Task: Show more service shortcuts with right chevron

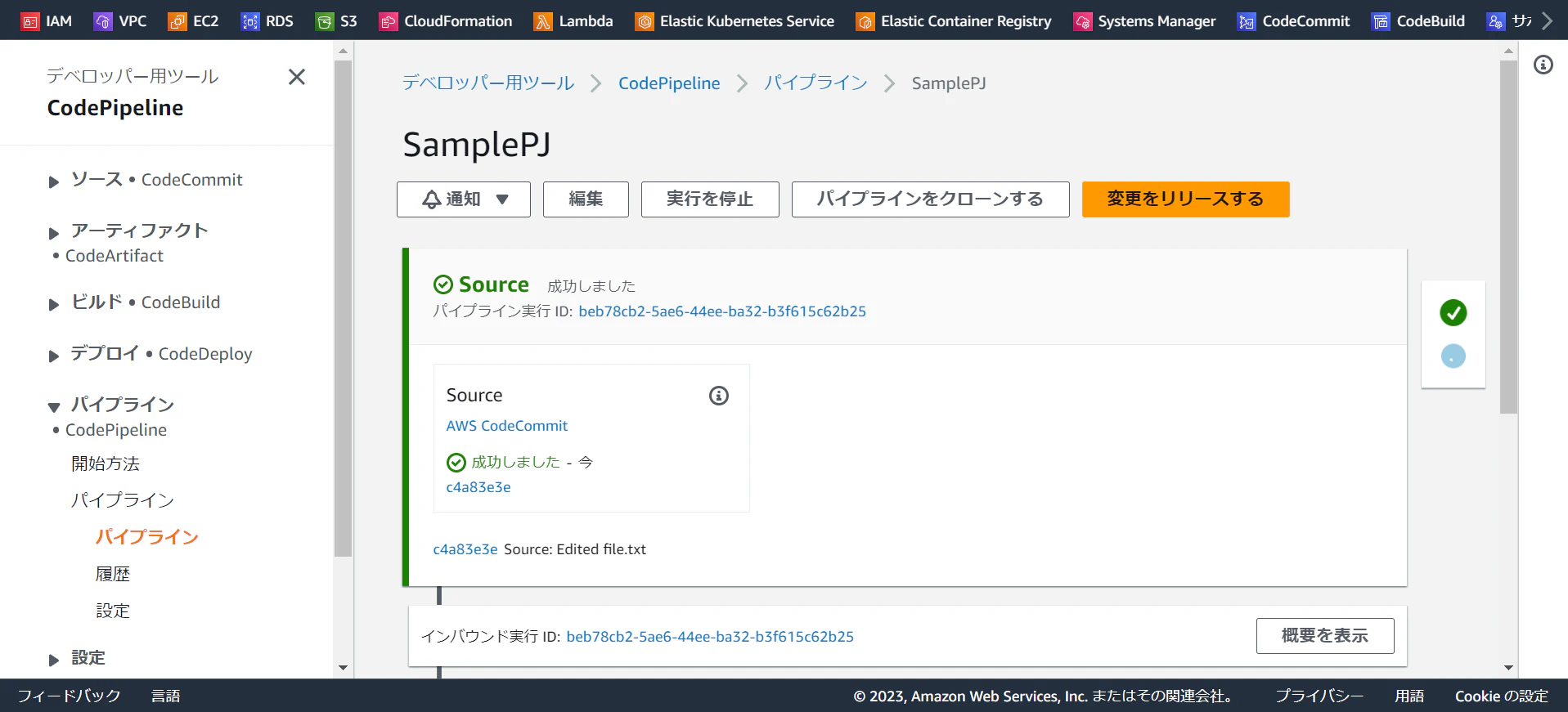Action: pos(1547,21)
